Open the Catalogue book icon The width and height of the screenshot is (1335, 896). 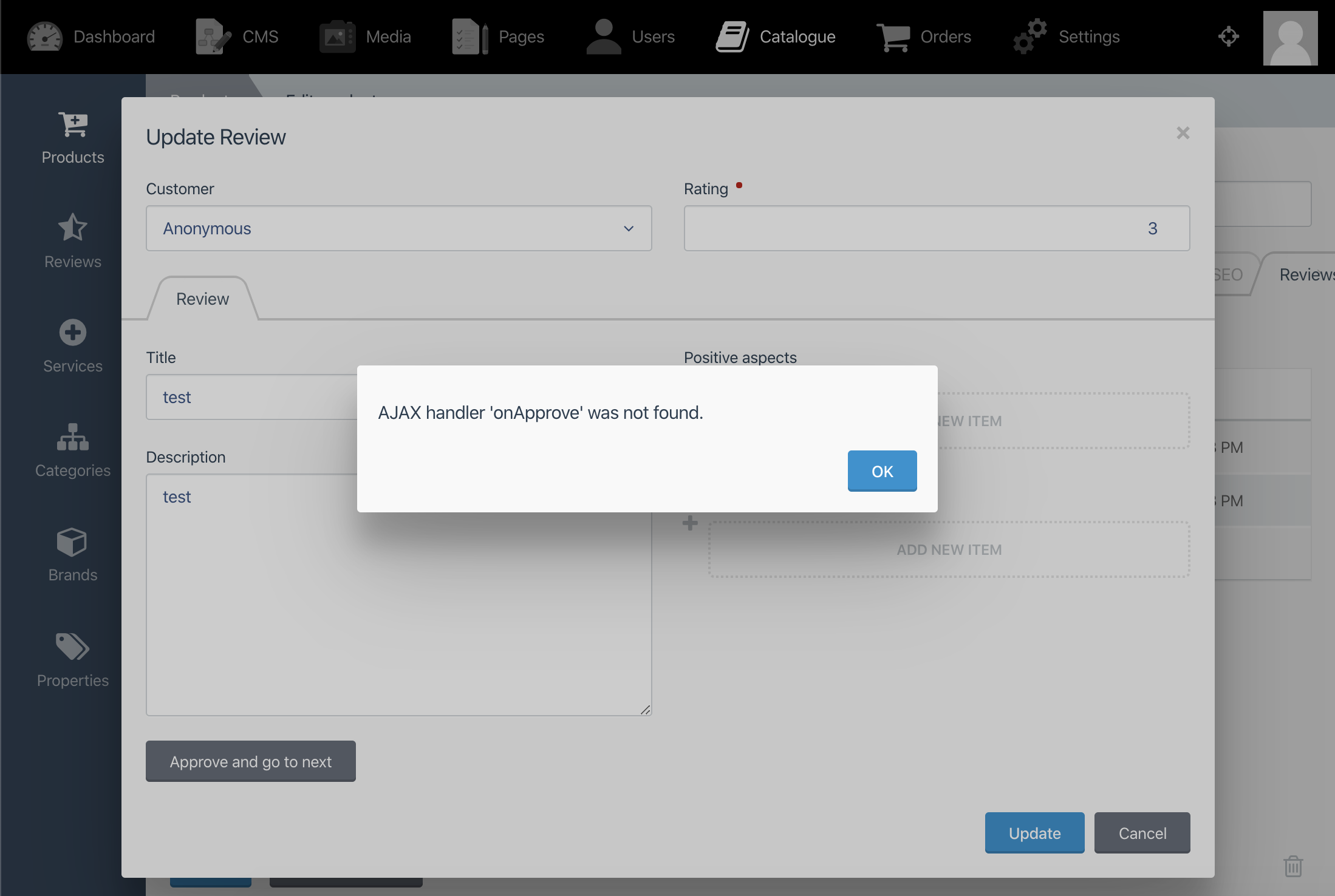coord(732,37)
